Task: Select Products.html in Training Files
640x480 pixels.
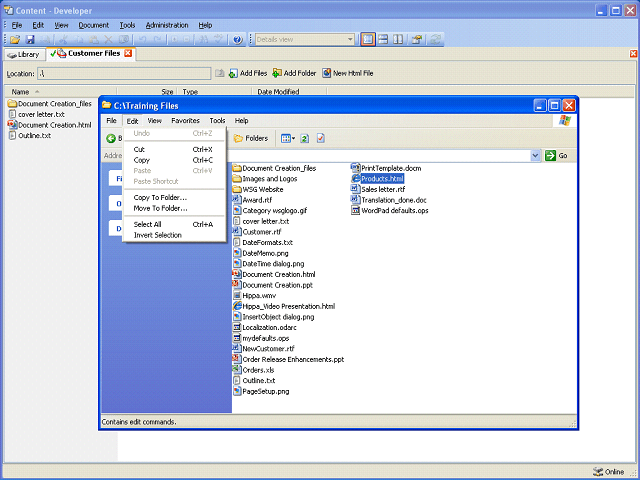Action: [378, 179]
